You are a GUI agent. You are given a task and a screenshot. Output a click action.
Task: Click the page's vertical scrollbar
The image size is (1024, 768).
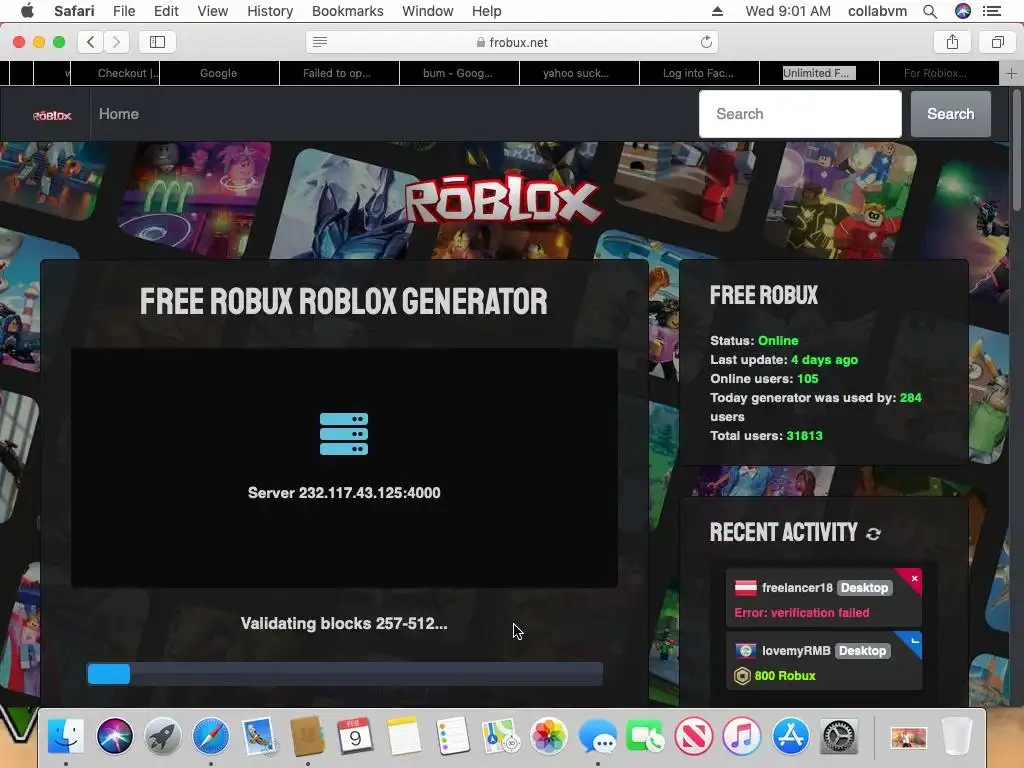click(x=1017, y=151)
